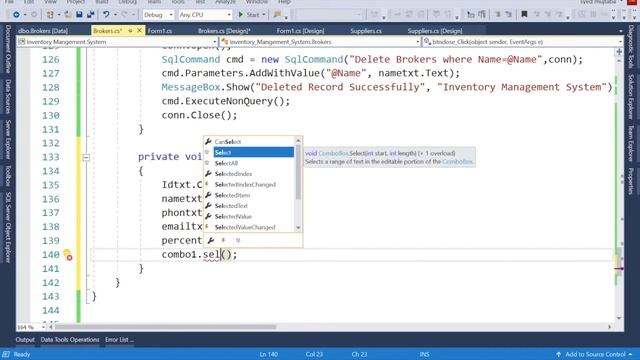Screen dimensions: 640x360
Task: Choose CanSelect in the IntelliSense list
Action: point(249,142)
